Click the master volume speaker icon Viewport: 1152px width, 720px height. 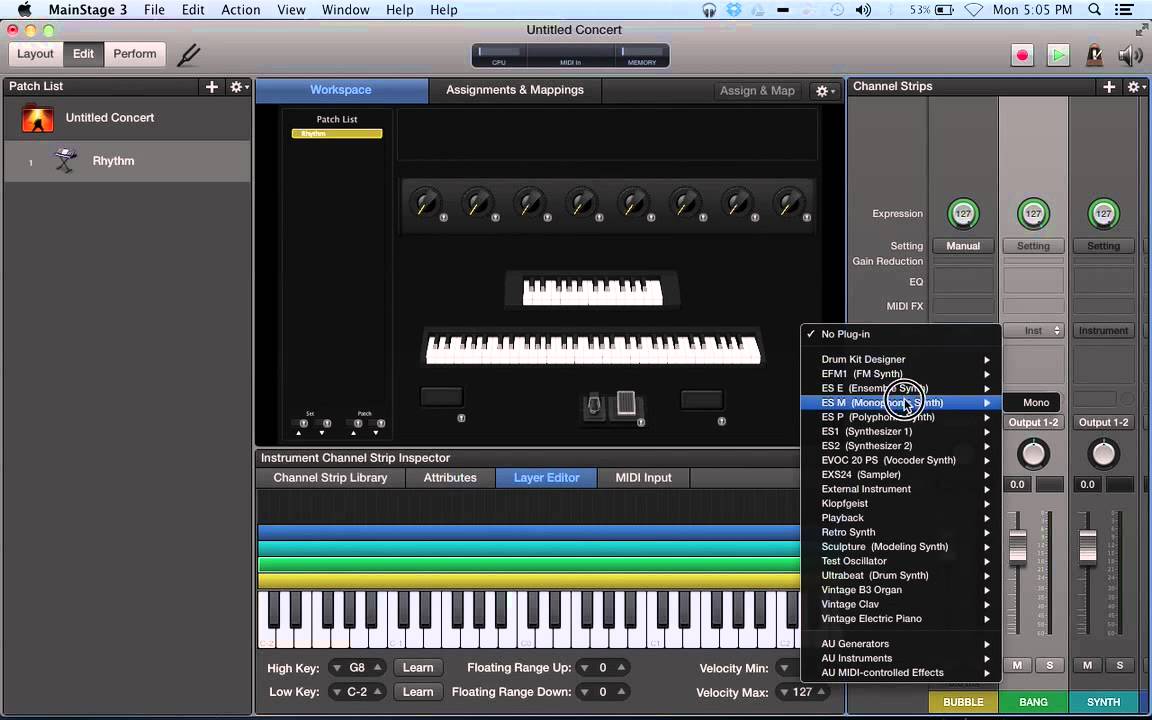click(x=1130, y=55)
